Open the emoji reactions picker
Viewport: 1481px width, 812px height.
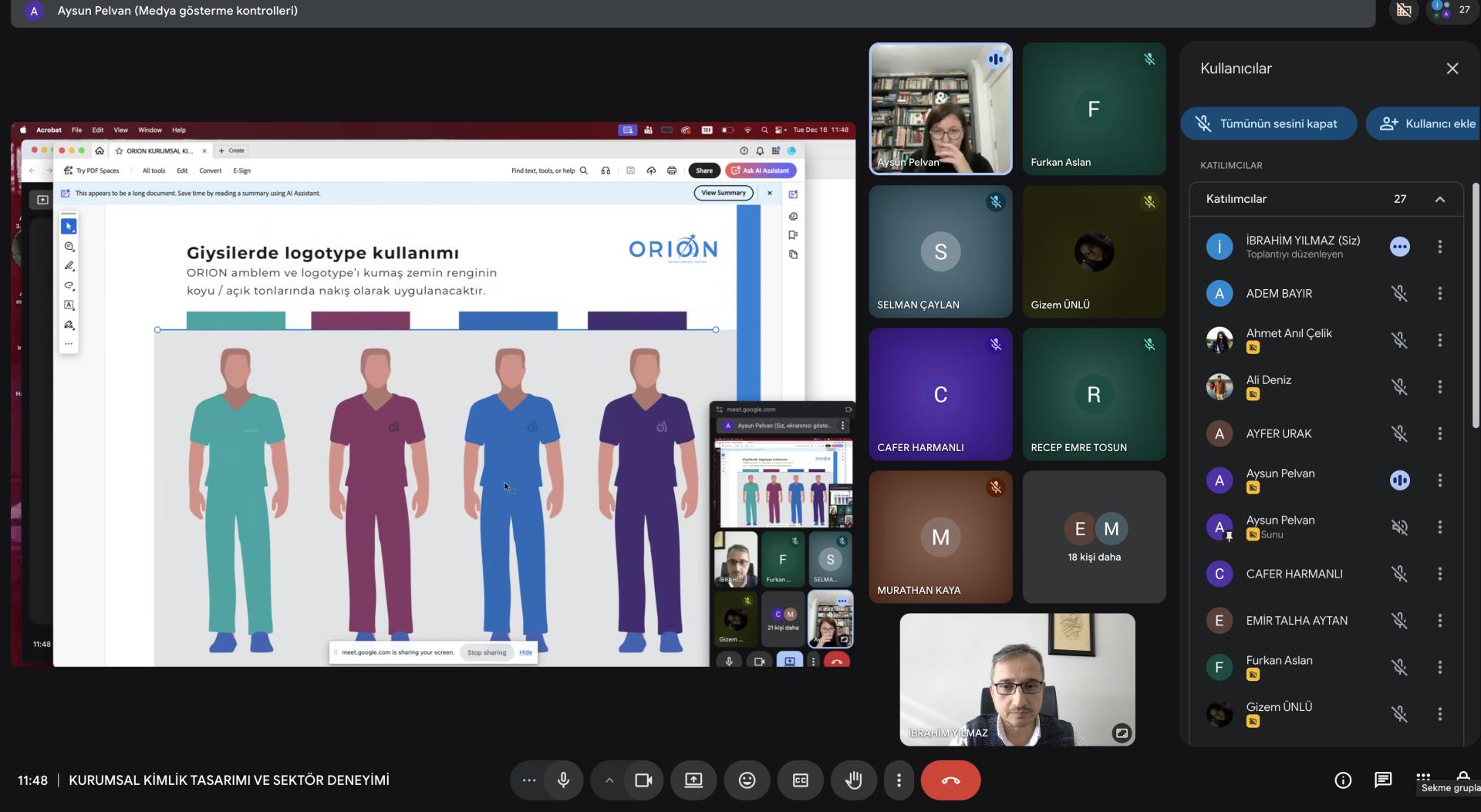click(x=747, y=780)
